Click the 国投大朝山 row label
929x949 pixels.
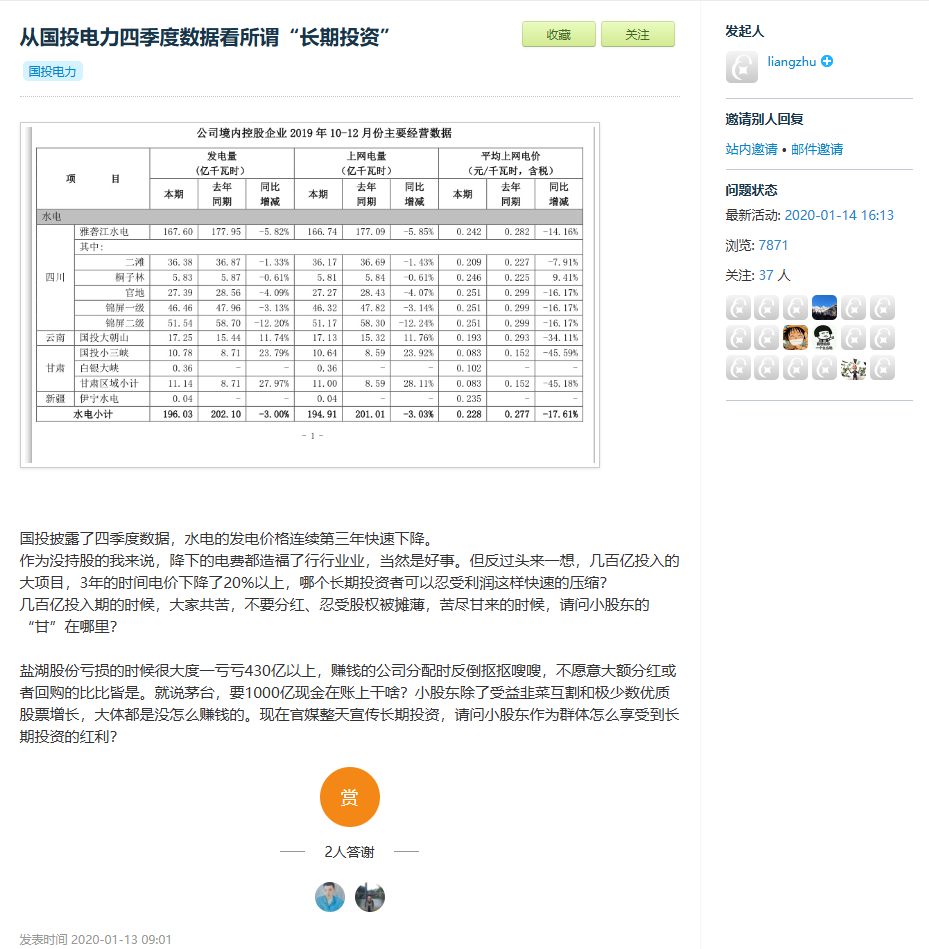(104, 338)
